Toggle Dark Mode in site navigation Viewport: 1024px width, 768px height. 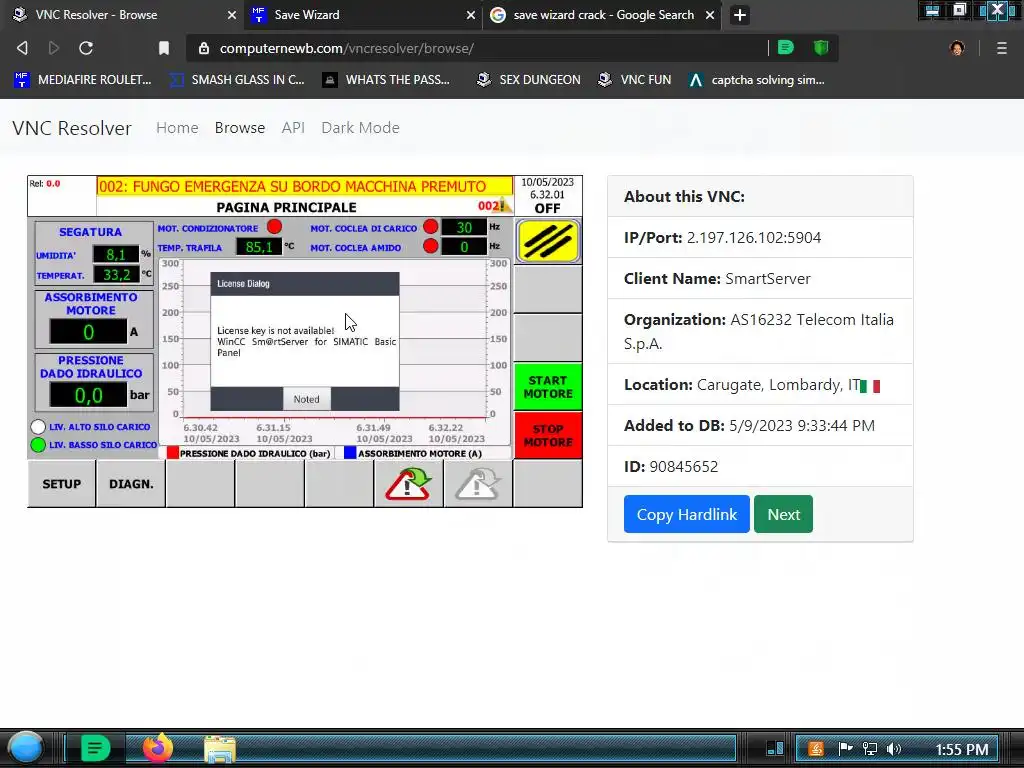click(360, 127)
